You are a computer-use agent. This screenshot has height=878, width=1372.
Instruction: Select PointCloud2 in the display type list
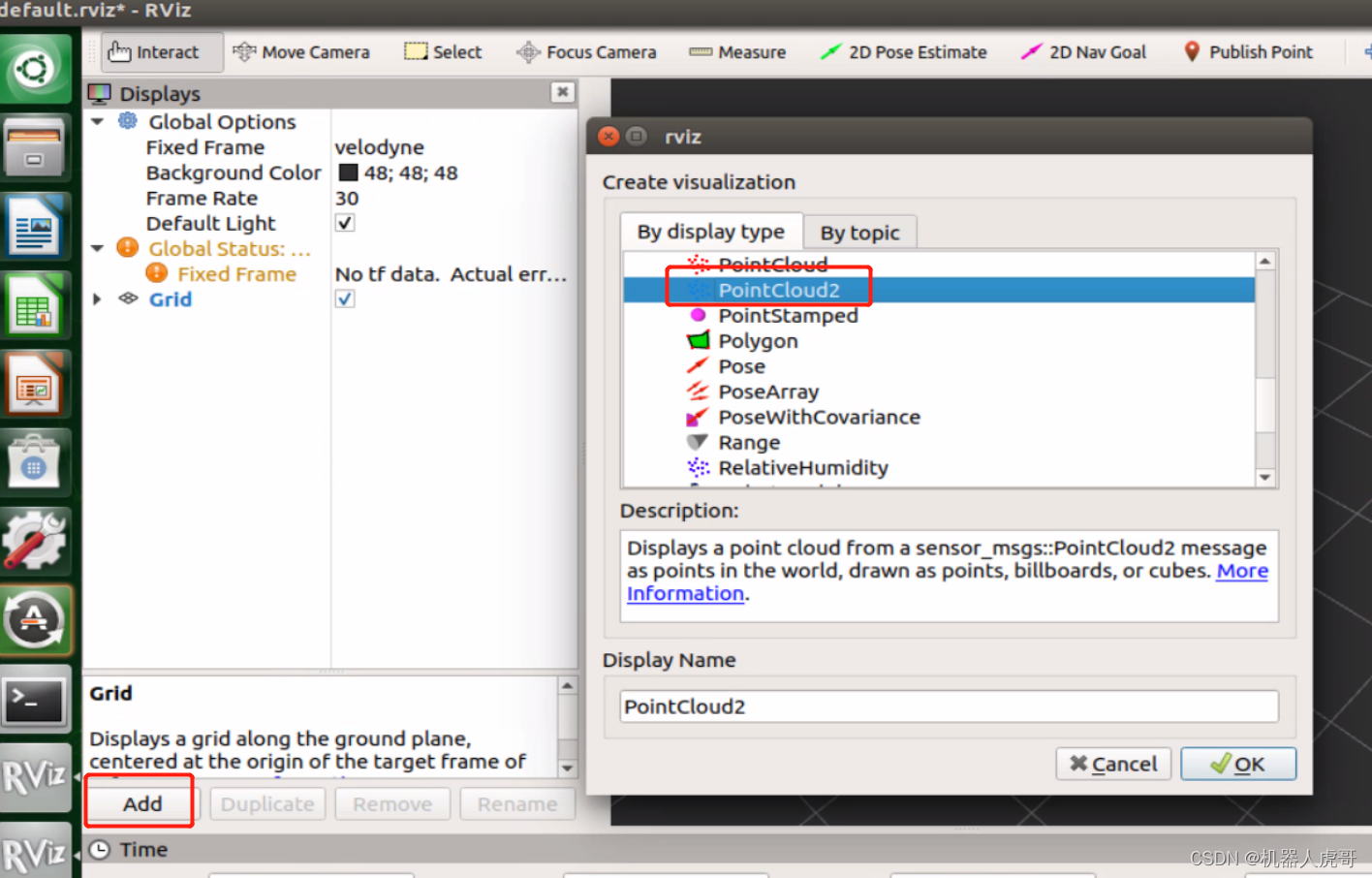coord(939,290)
